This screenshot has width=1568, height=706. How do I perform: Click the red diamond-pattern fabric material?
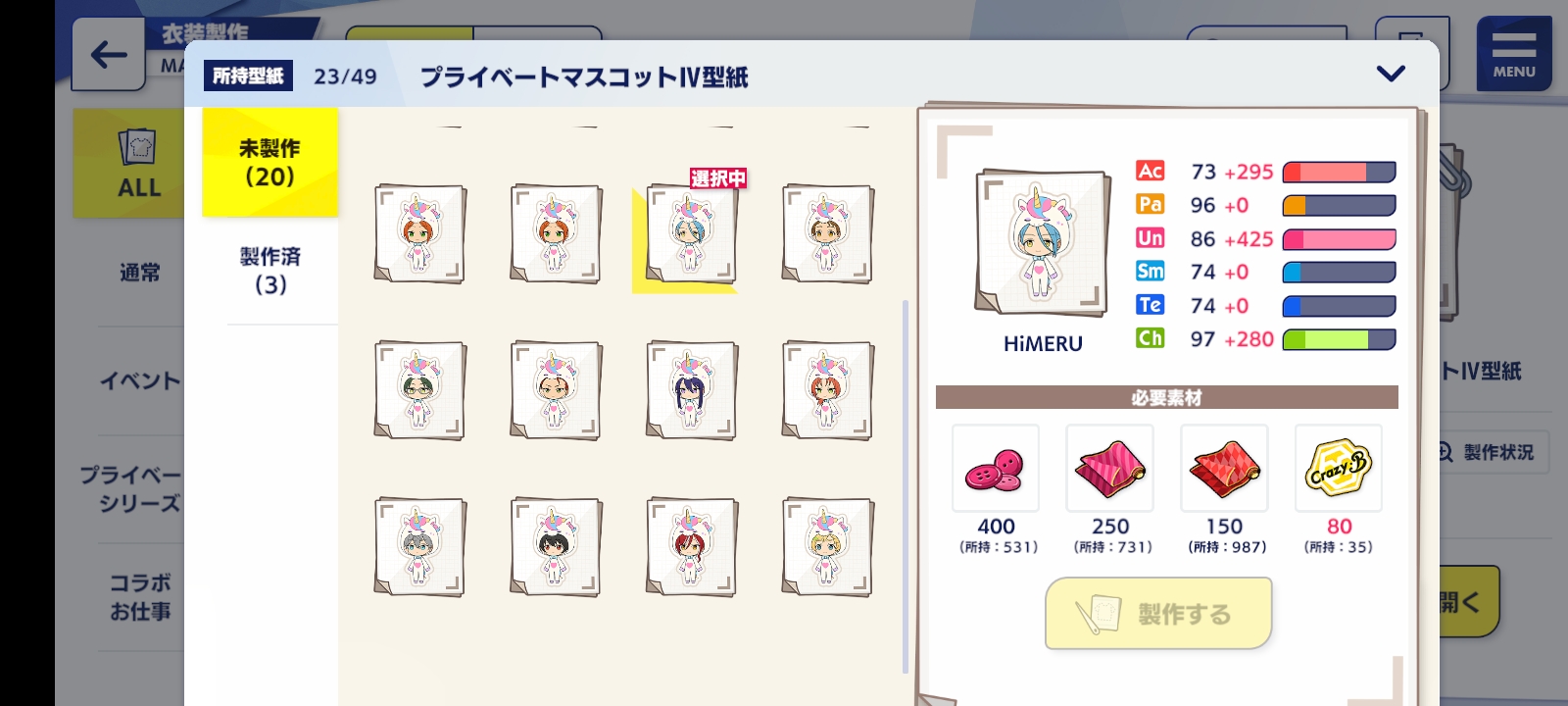[x=1224, y=468]
